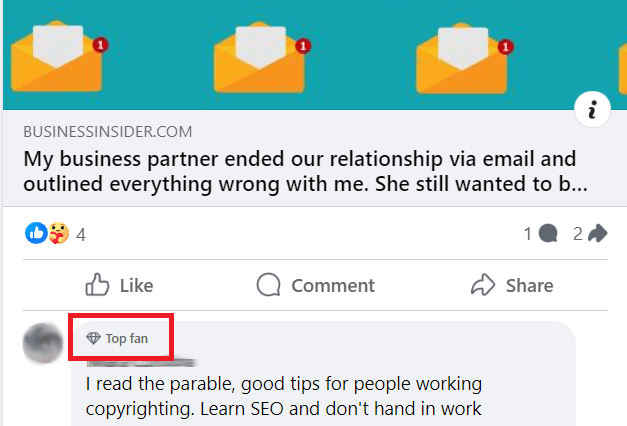Open the commenter's profile avatar
This screenshot has height=426, width=627.
(44, 343)
